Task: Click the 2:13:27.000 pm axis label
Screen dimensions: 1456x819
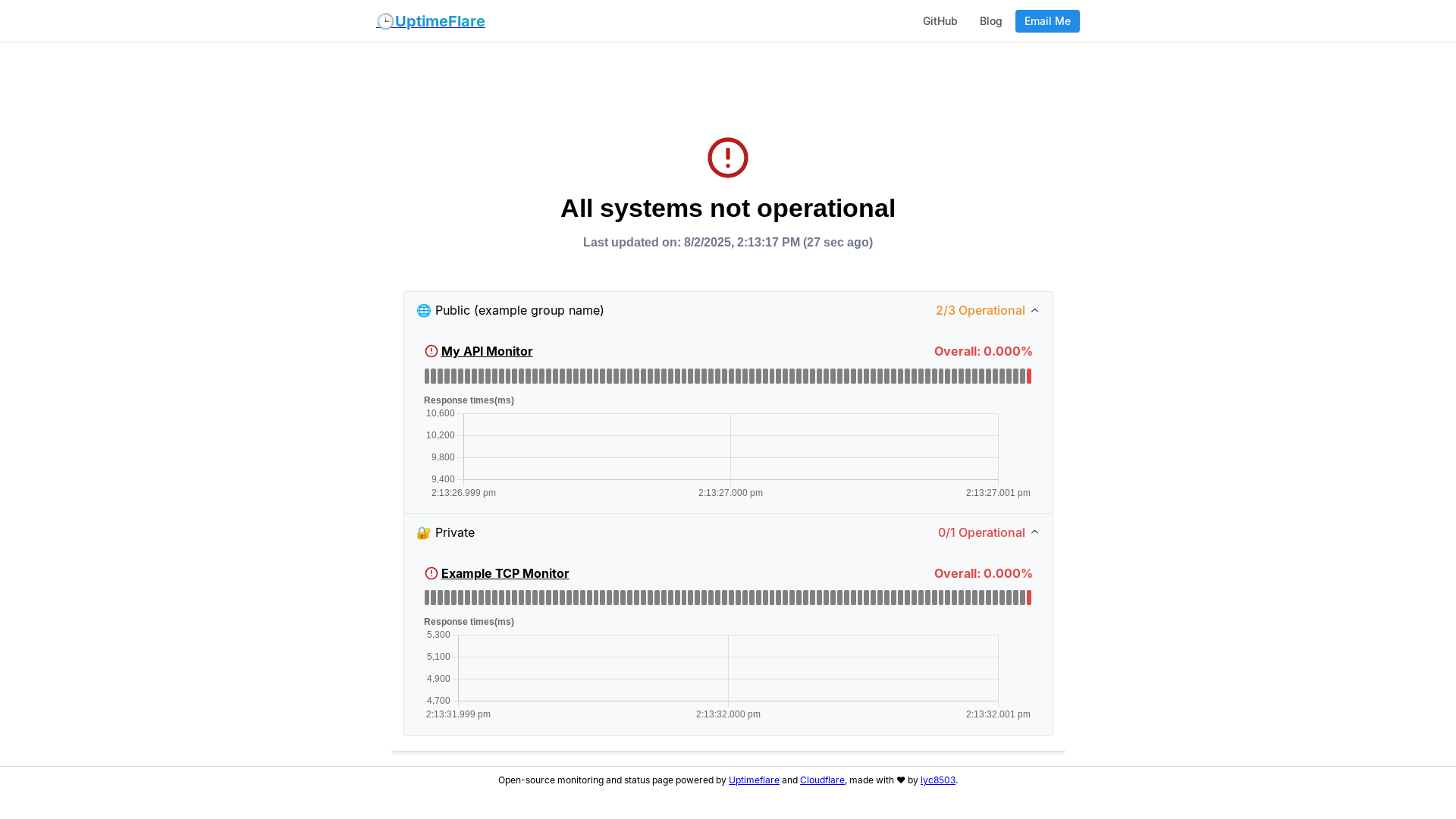Action: [x=730, y=493]
